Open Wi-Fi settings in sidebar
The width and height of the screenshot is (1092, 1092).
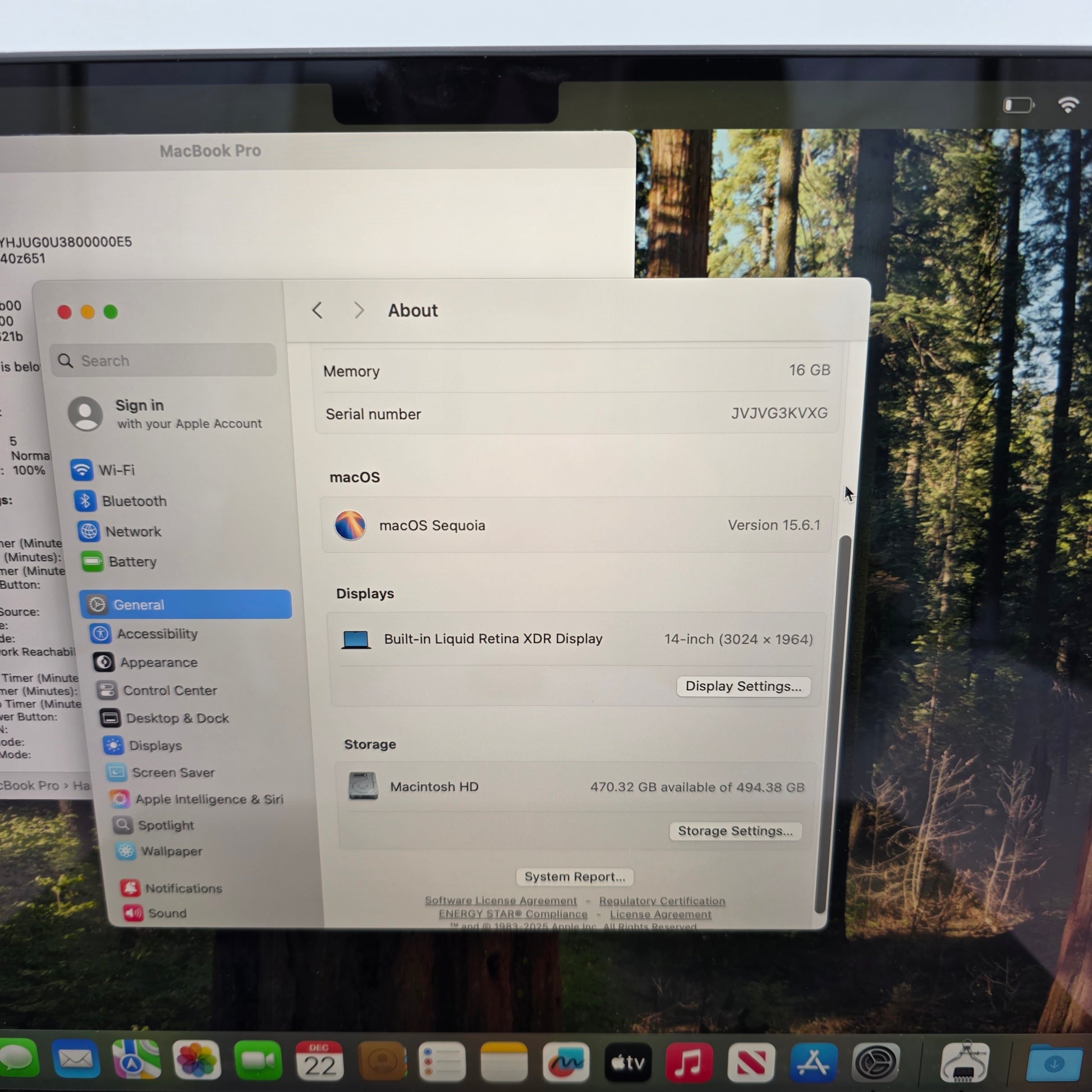[x=116, y=470]
